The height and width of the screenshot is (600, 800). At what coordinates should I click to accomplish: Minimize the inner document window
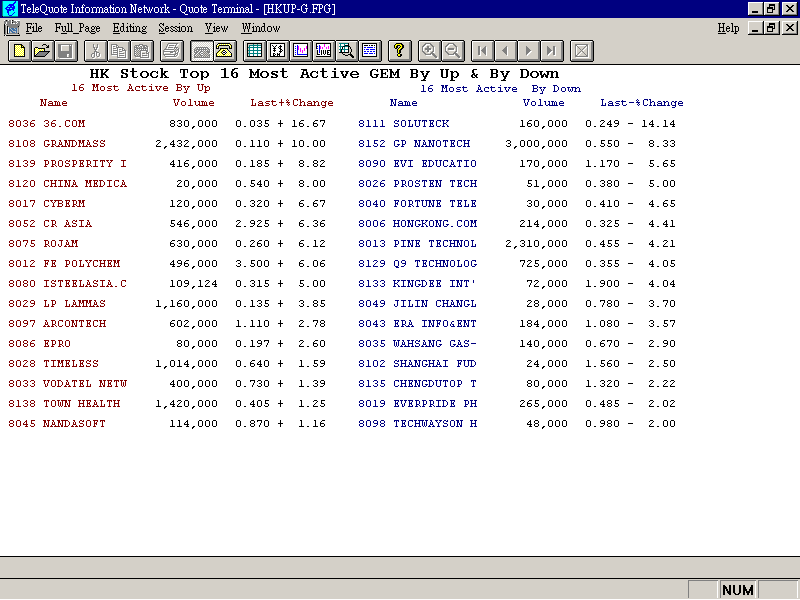[756, 28]
